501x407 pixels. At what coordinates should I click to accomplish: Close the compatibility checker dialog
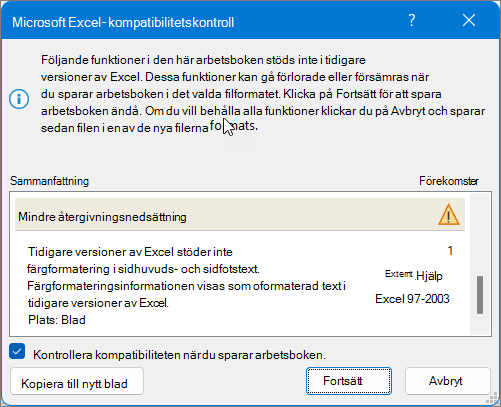tap(469, 21)
